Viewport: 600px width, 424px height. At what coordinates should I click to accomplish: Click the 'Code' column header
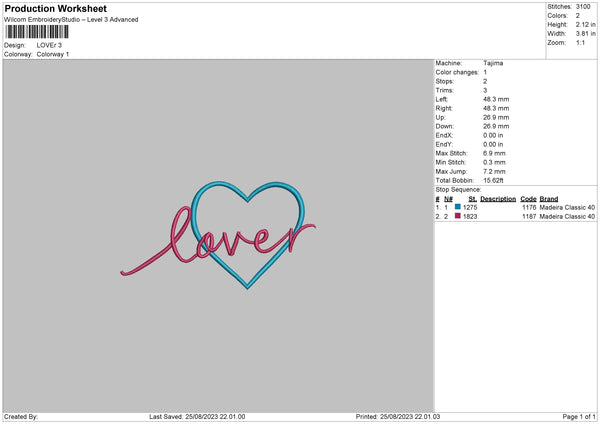(x=528, y=199)
